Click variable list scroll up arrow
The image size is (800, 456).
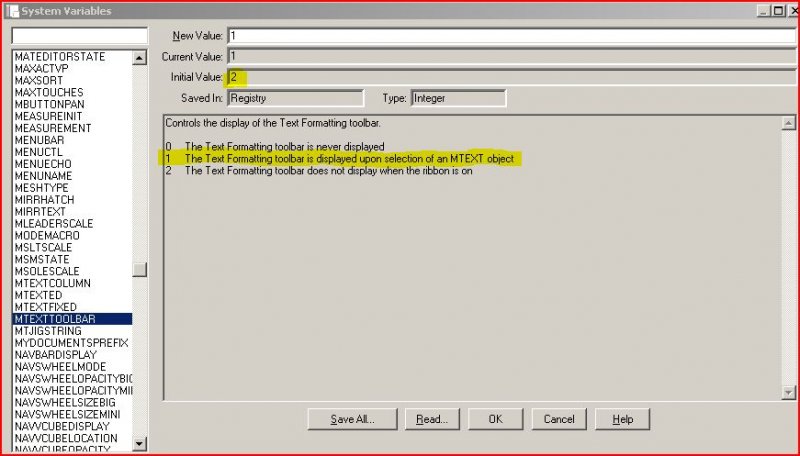coord(139,58)
